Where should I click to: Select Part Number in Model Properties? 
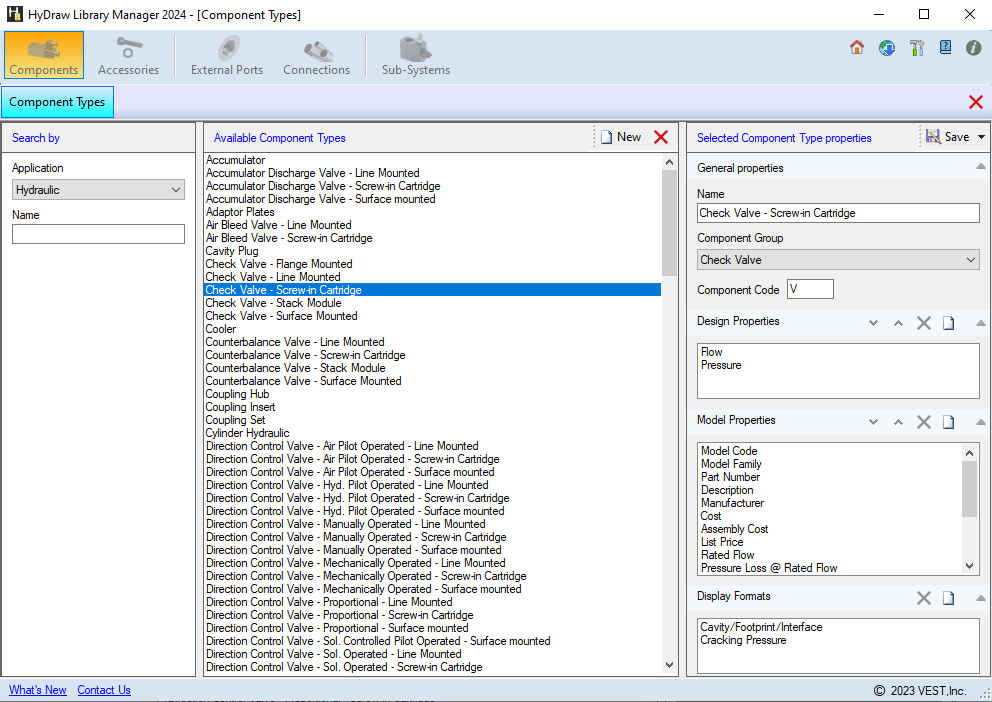pyautogui.click(x=730, y=477)
